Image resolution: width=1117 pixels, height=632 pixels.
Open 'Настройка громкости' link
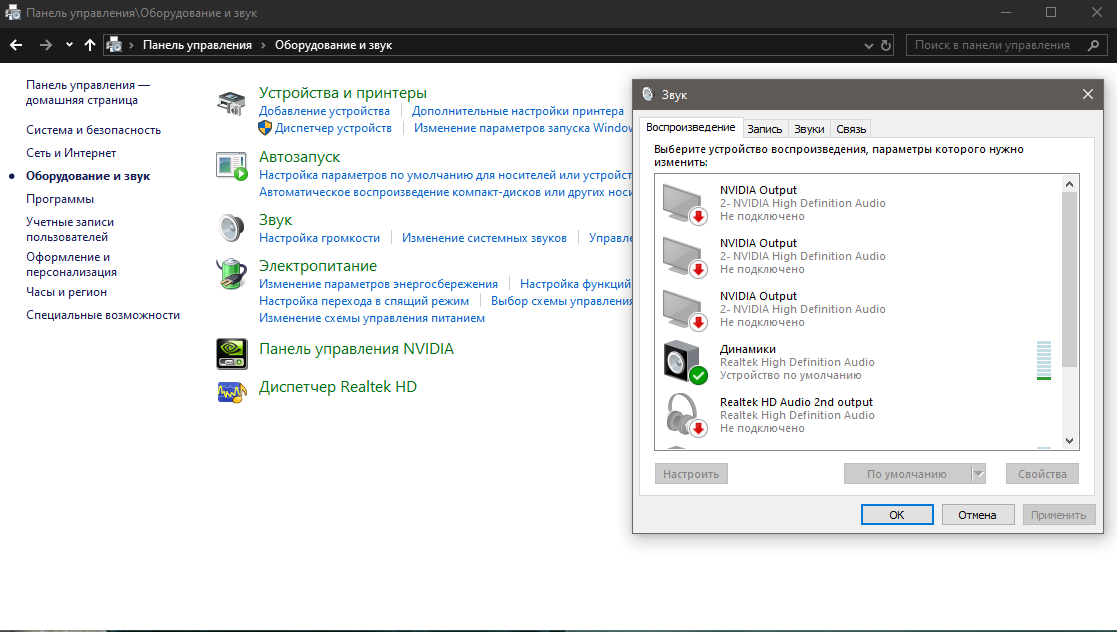click(319, 238)
